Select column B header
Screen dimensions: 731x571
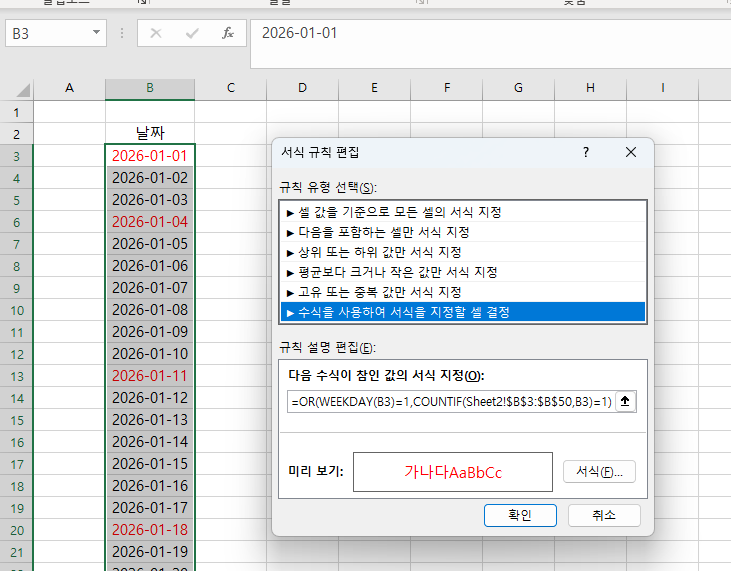pyautogui.click(x=150, y=89)
